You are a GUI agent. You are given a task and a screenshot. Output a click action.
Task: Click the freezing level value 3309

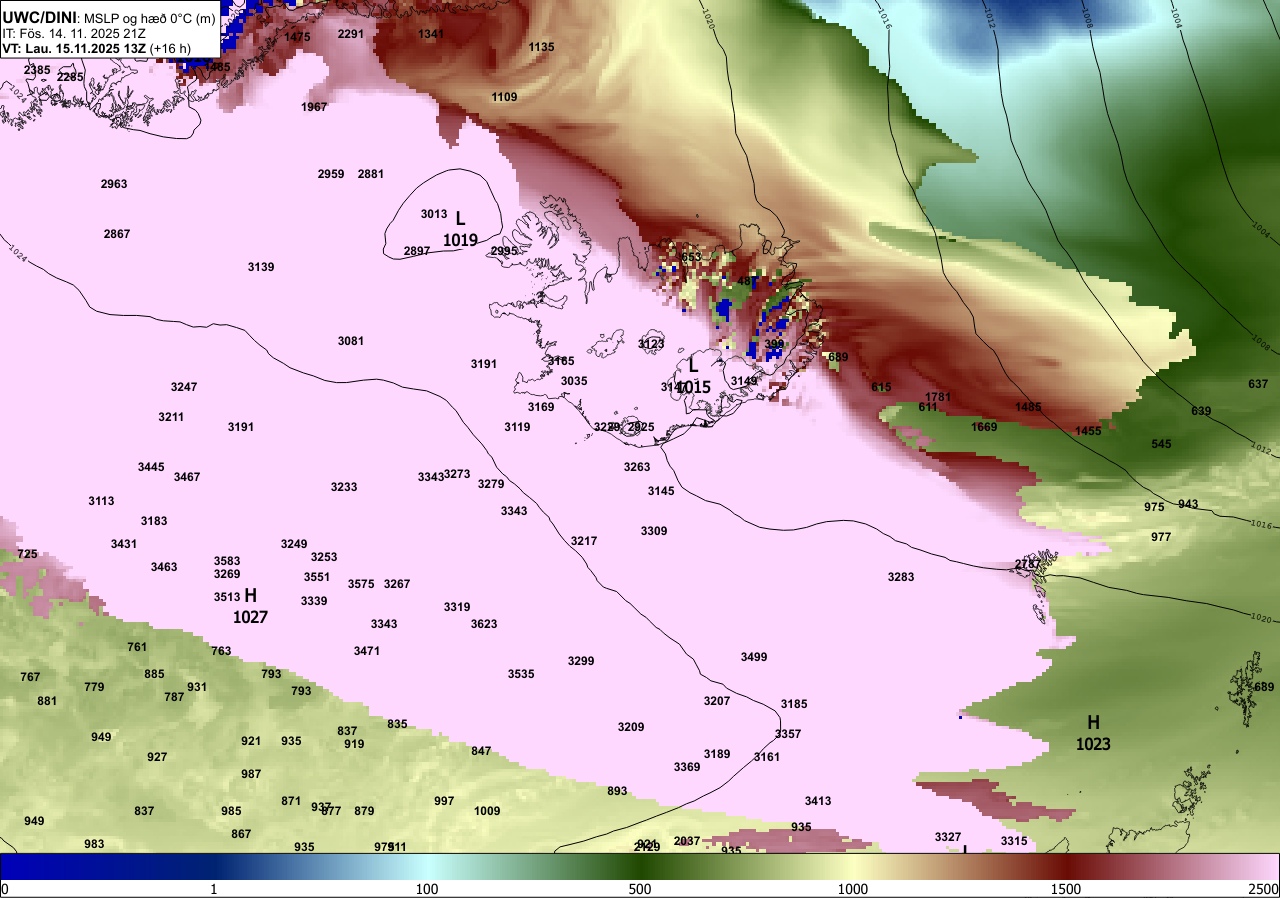tap(654, 531)
